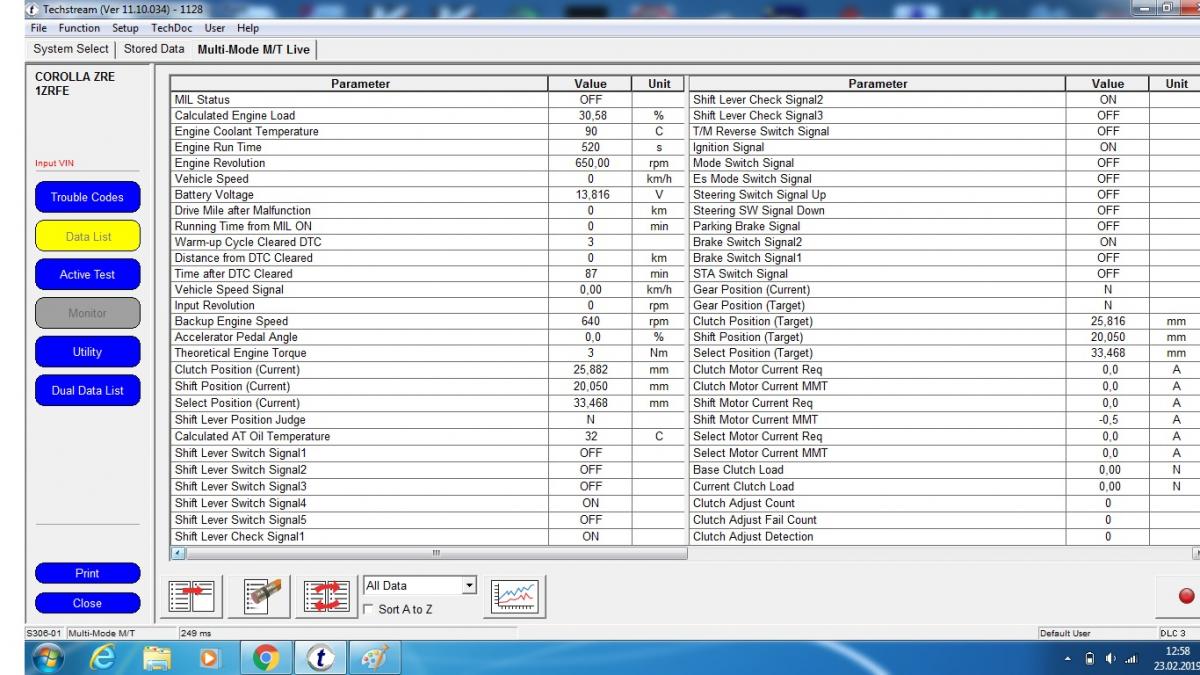
Task: Click the battery power tray icon
Action: tap(1090, 659)
